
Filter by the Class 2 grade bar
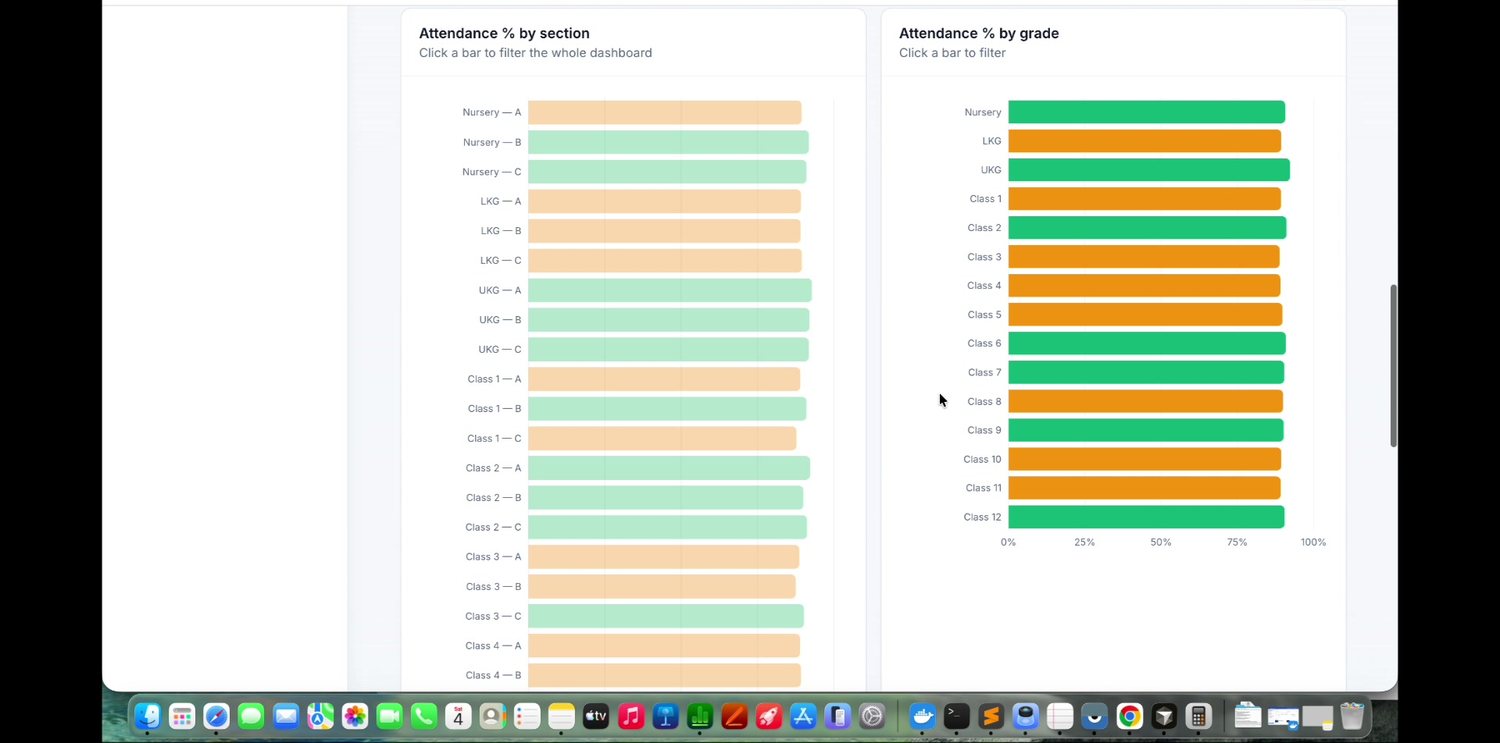[x=1147, y=228]
